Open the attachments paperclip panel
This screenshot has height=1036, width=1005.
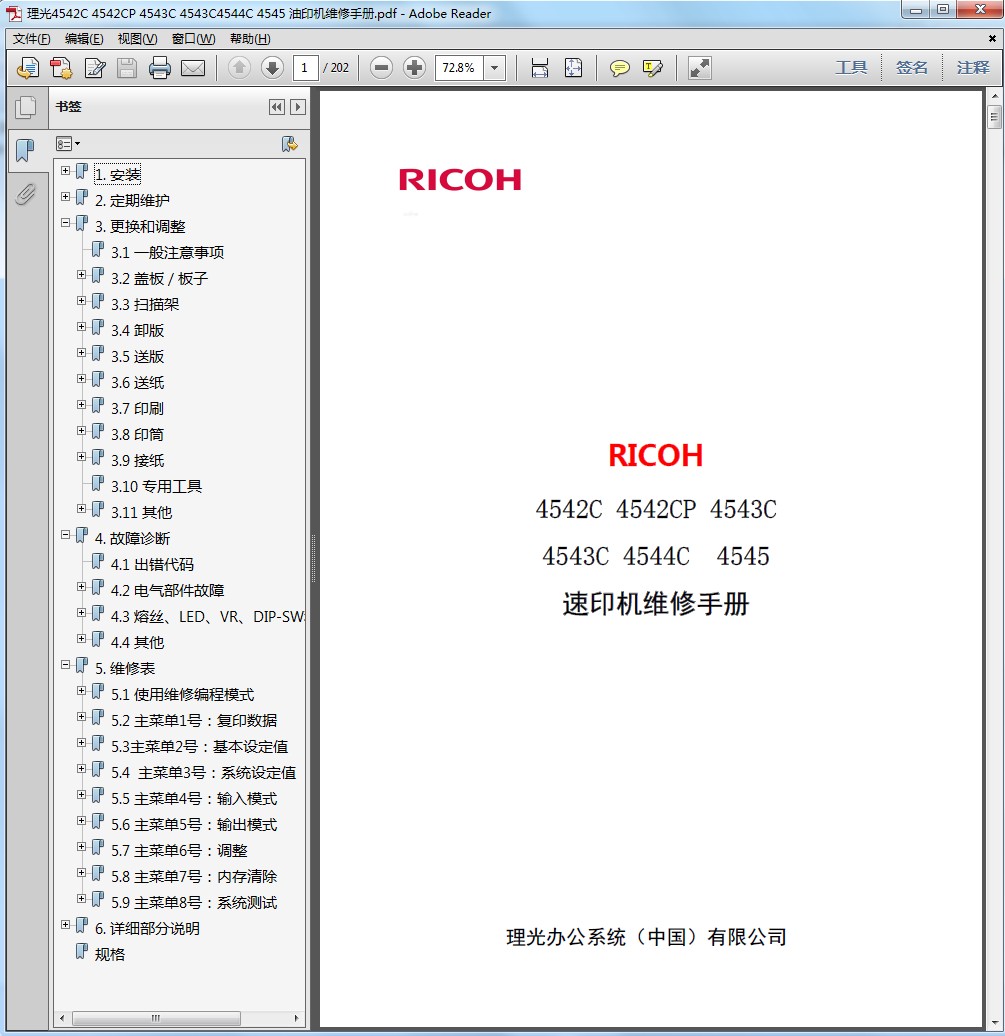[25, 193]
